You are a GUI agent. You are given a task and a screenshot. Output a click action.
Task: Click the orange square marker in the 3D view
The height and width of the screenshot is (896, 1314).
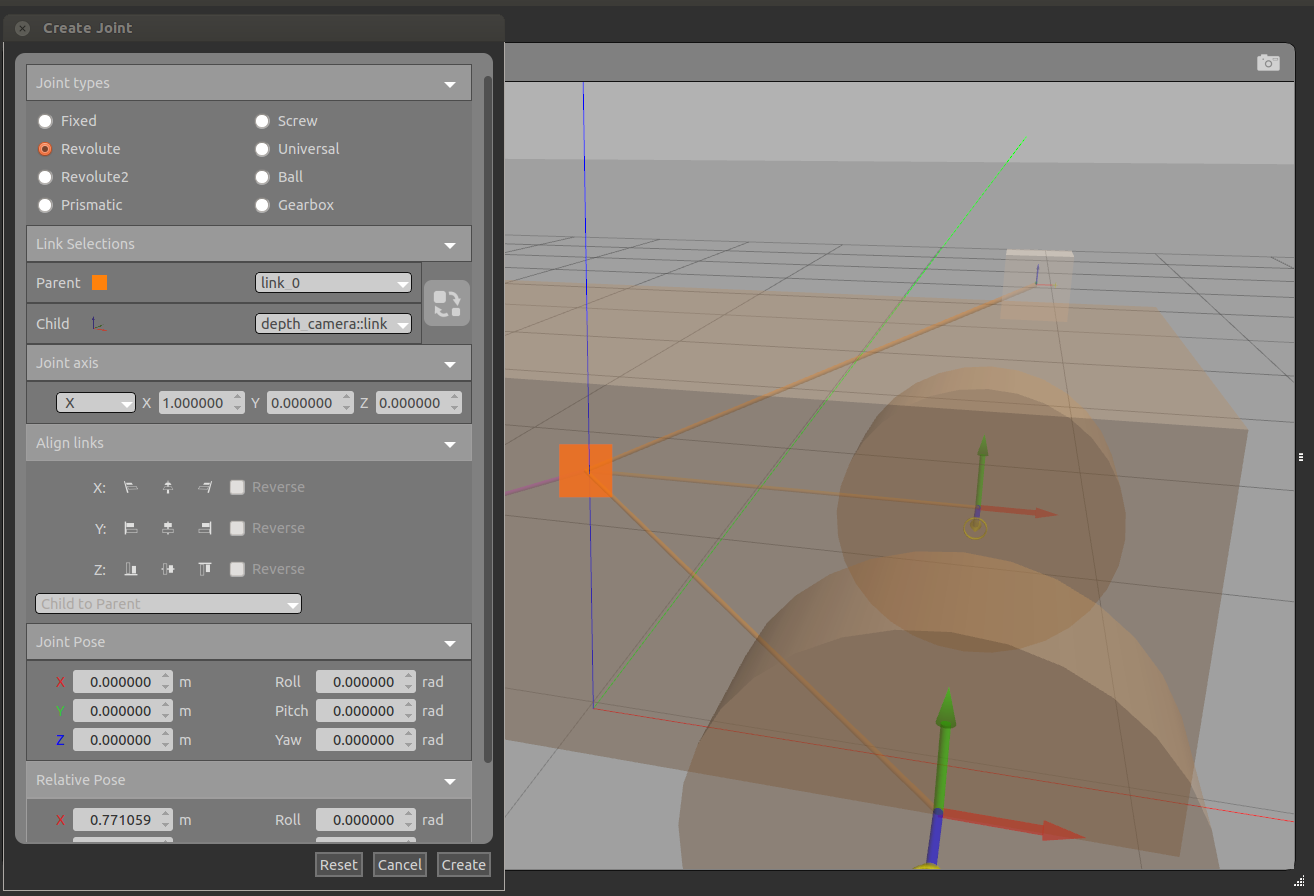tap(585, 470)
